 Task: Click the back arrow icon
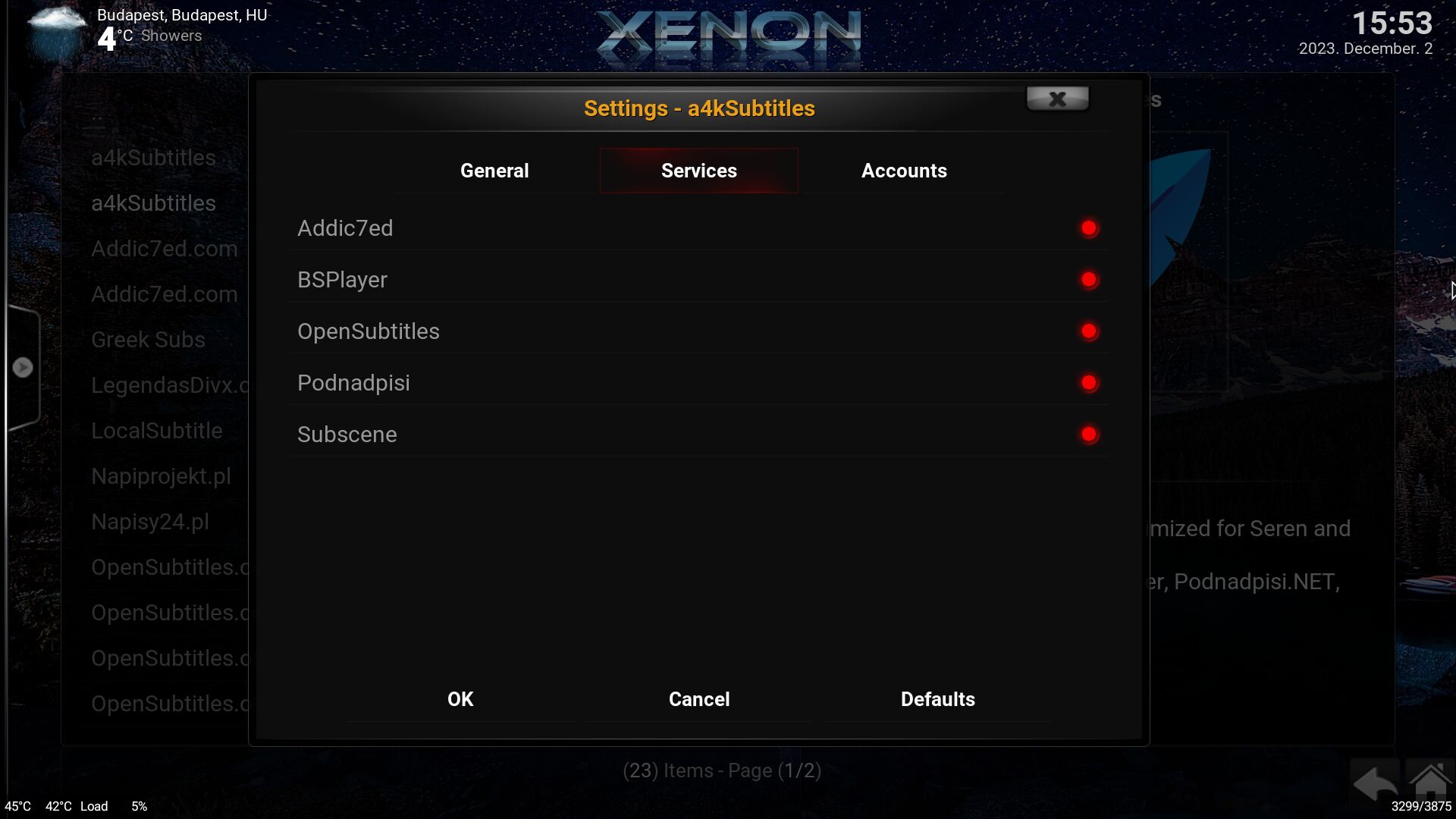pos(1375,783)
